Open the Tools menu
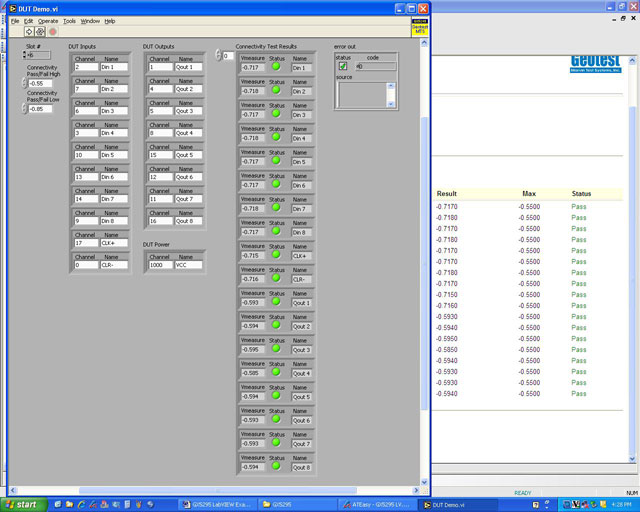The image size is (640, 512). point(69,21)
